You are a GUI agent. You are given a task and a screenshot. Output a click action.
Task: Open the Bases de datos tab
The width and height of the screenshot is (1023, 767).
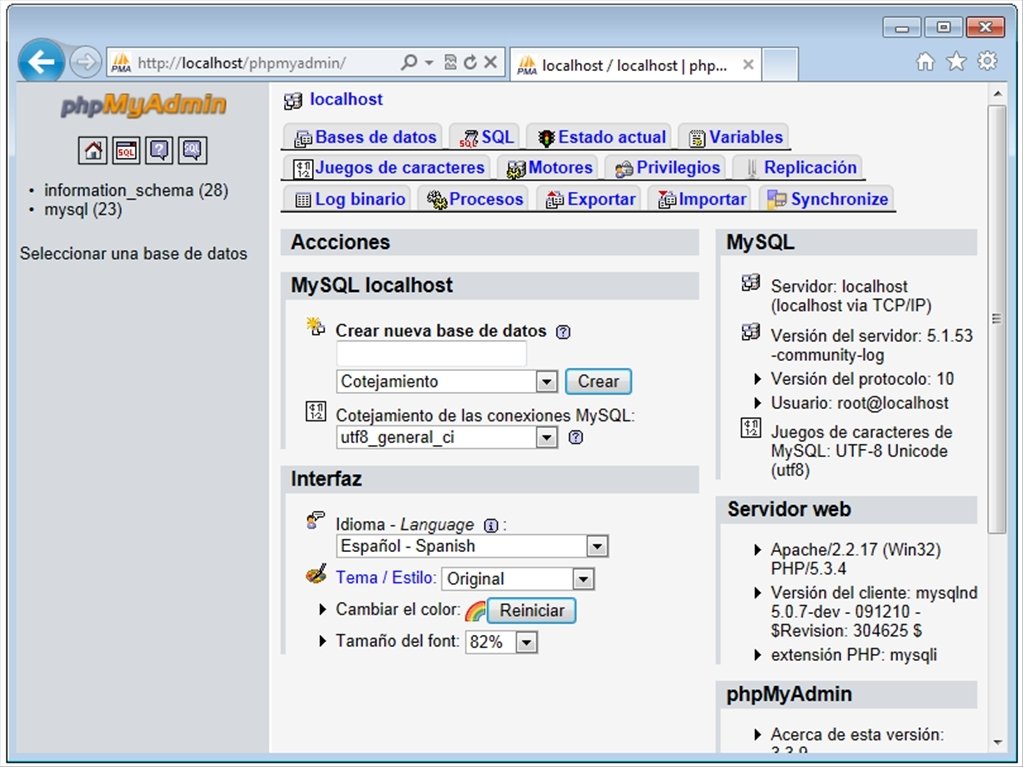pyautogui.click(x=363, y=137)
